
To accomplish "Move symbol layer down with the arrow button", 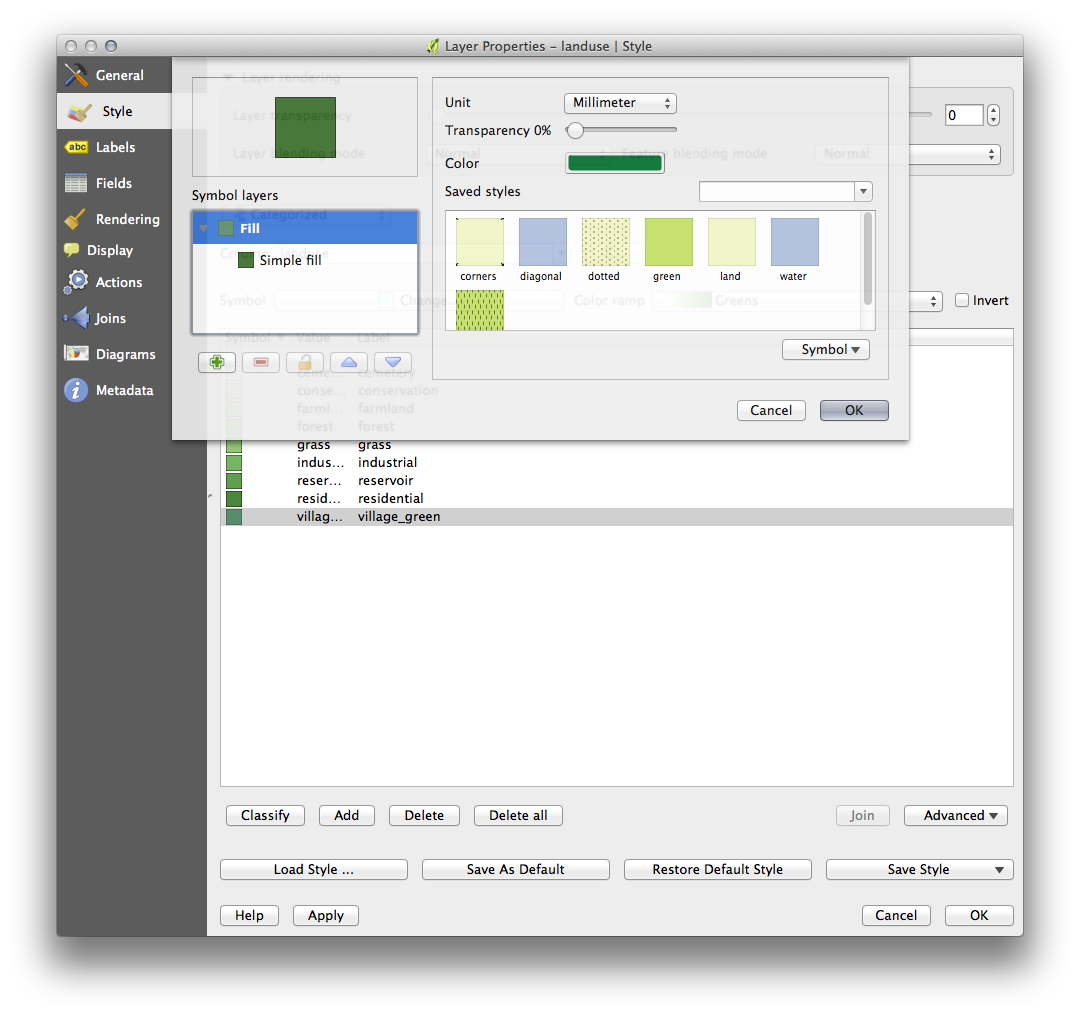I will click(393, 362).
